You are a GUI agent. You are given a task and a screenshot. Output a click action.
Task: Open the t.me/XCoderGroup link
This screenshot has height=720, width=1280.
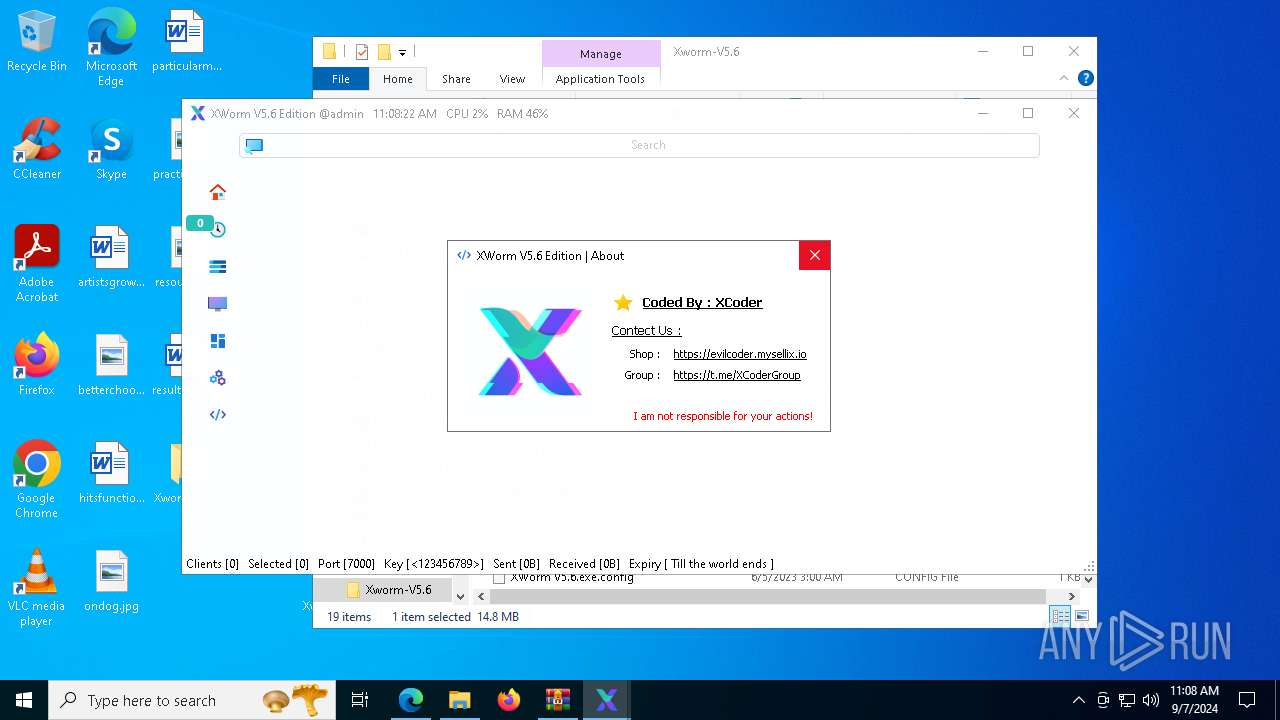(x=736, y=375)
